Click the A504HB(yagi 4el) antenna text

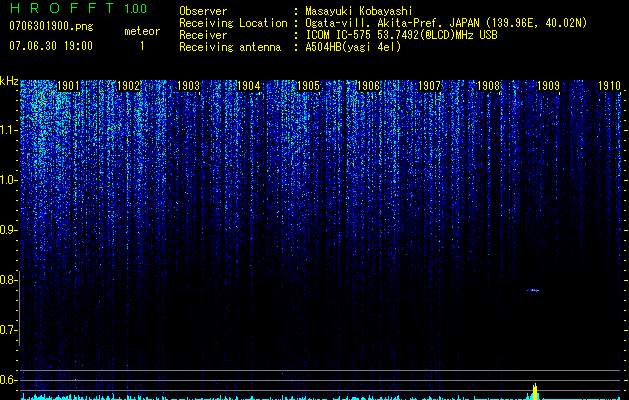click(x=353, y=47)
